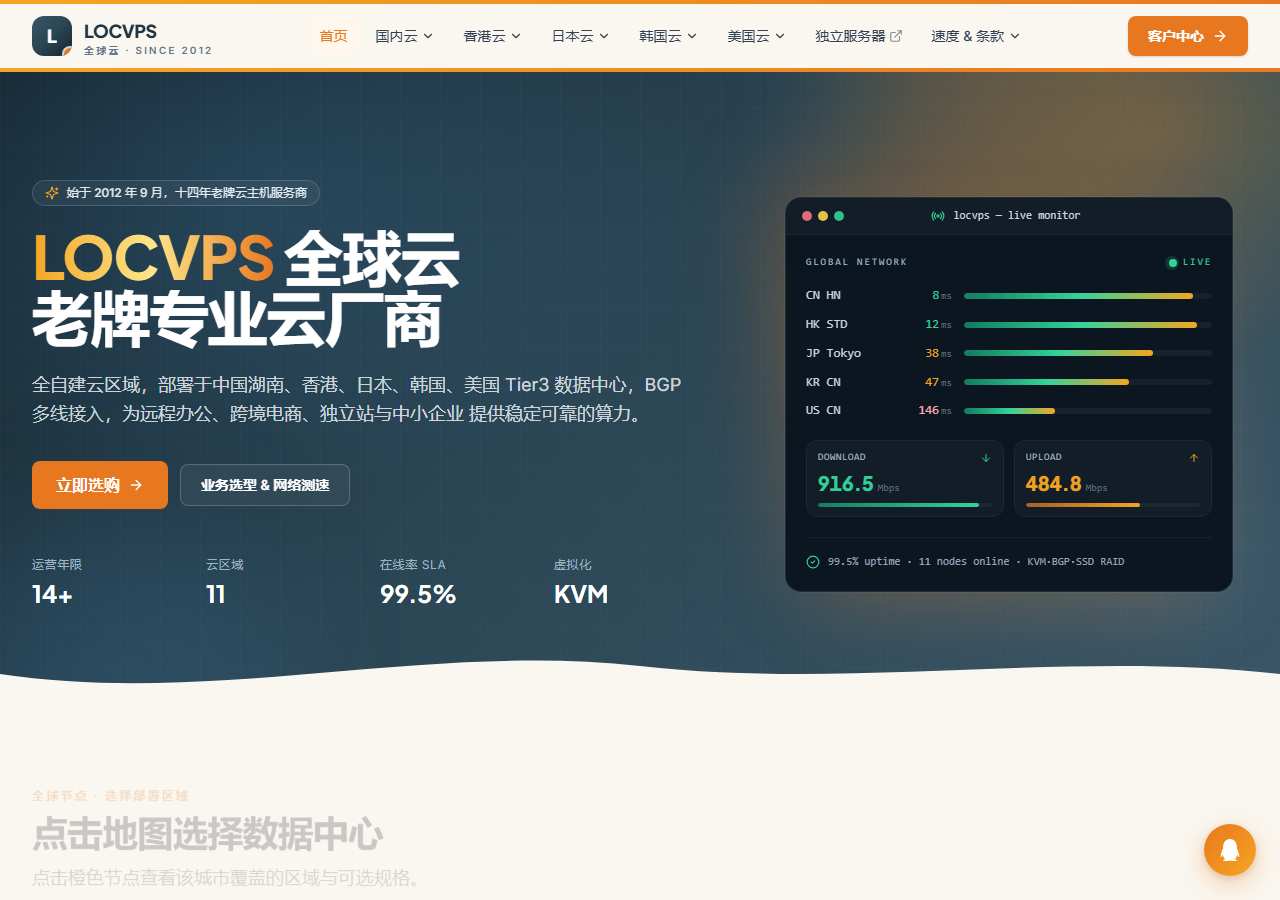Open the 独立服务器 link
The image size is (1280, 900).
[x=858, y=36]
